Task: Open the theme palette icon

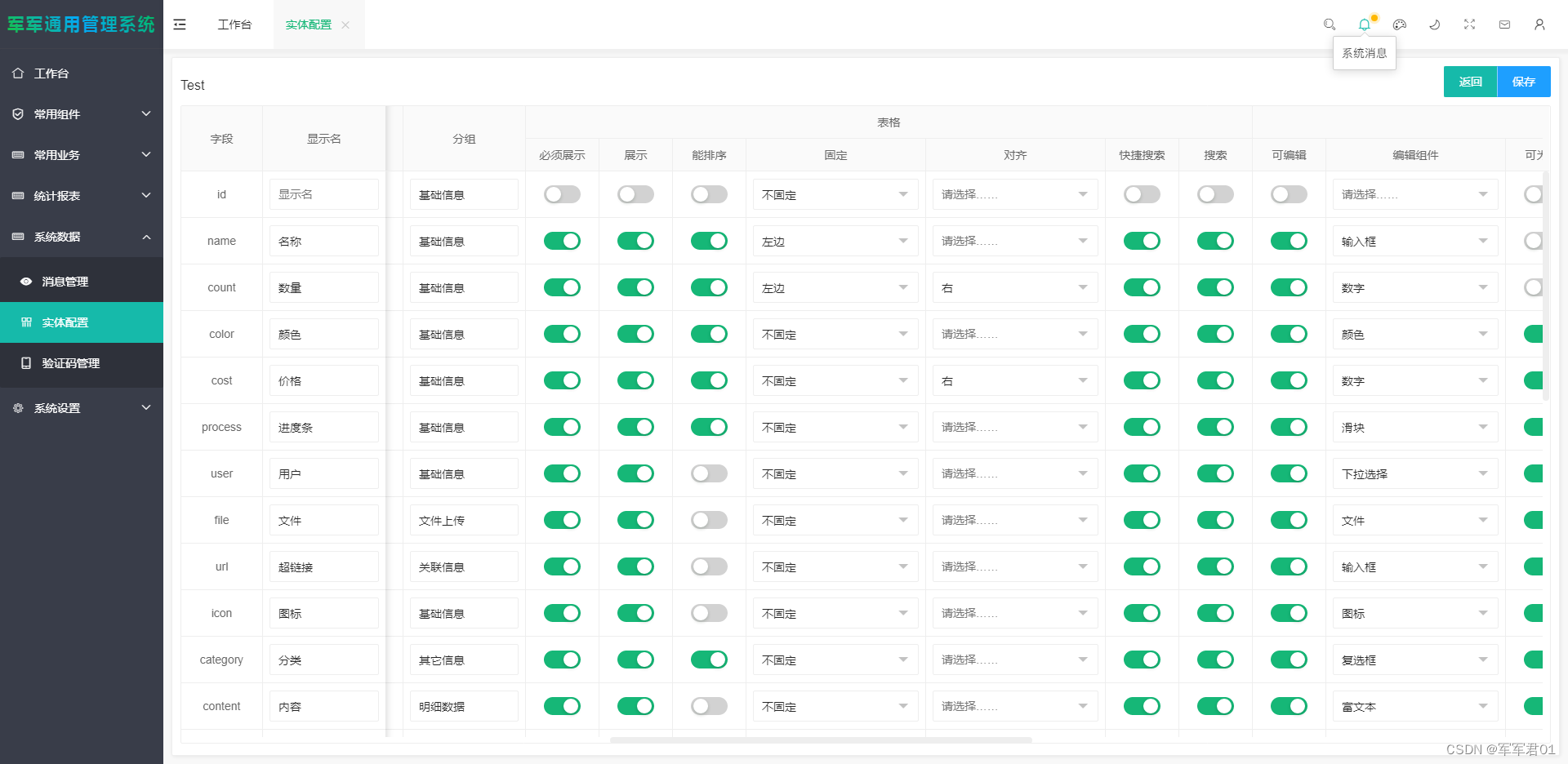Action: [x=1400, y=24]
